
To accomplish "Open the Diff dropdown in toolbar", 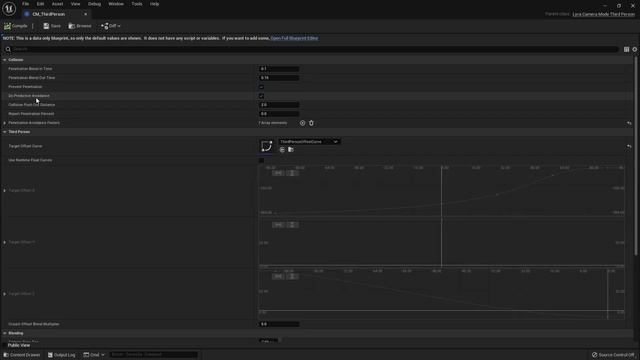I will coord(111,26).
